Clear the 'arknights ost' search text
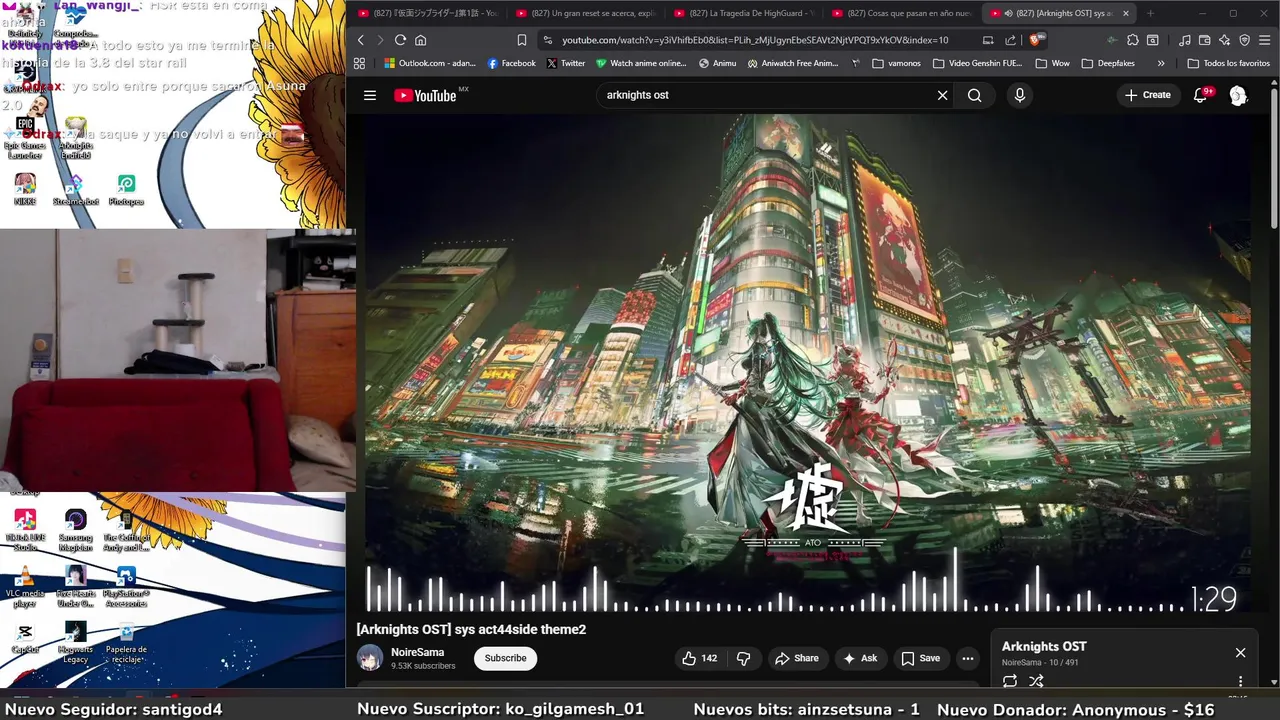The width and height of the screenshot is (1280, 720). 942,95
